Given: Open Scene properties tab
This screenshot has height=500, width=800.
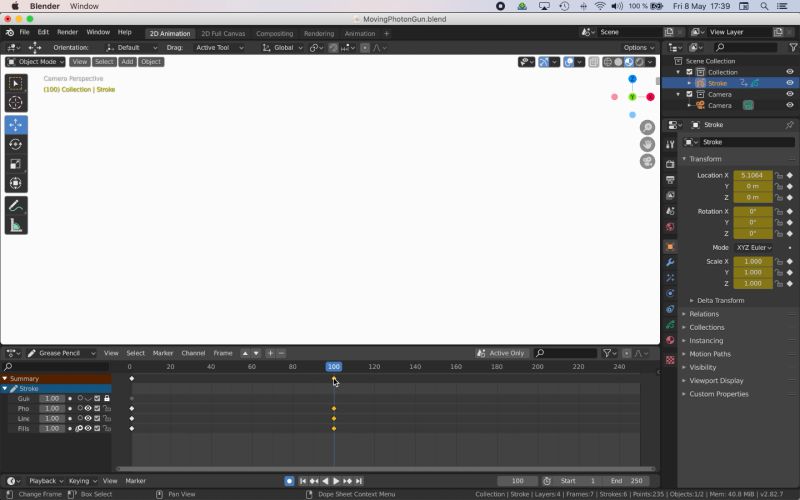Looking at the screenshot, I should (670, 211).
